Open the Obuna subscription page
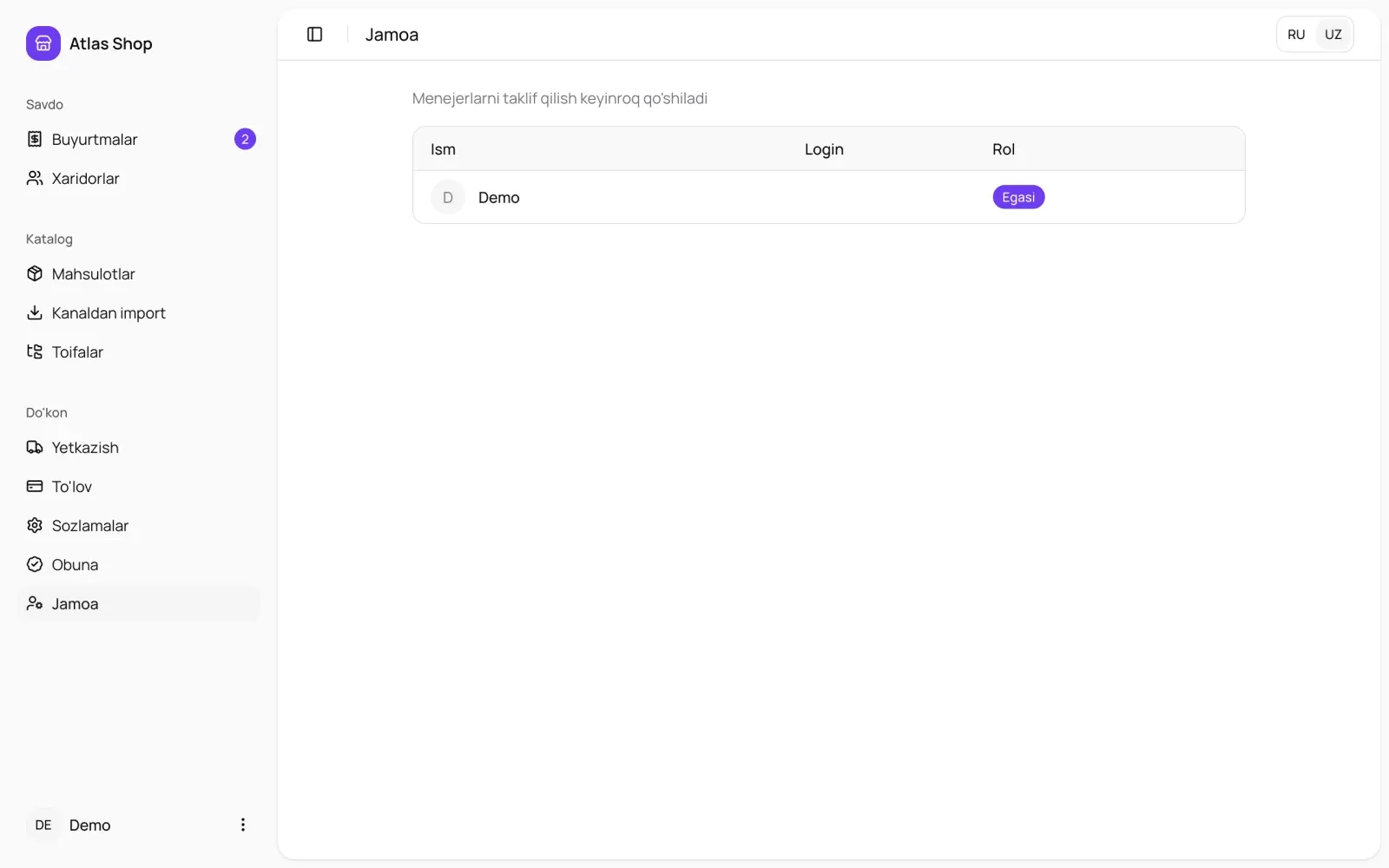 139,564
